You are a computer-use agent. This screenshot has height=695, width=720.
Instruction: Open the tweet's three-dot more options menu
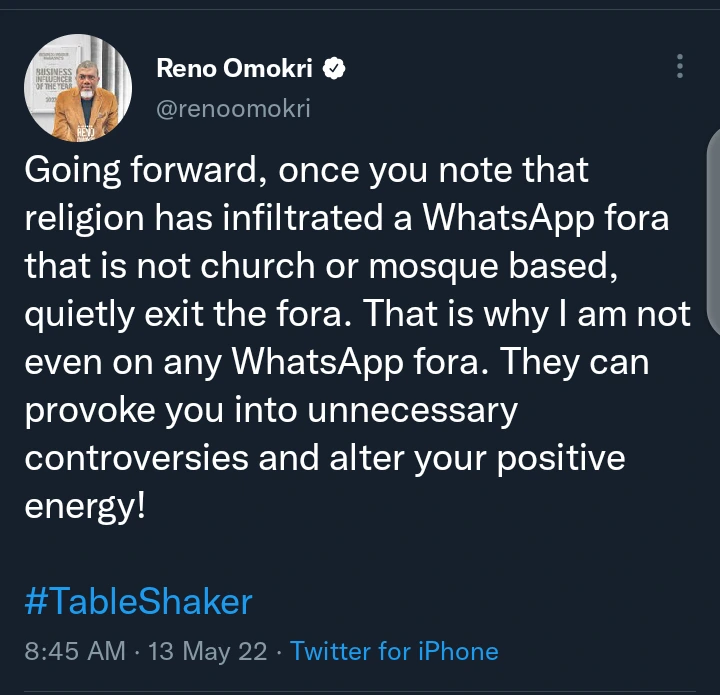680,67
